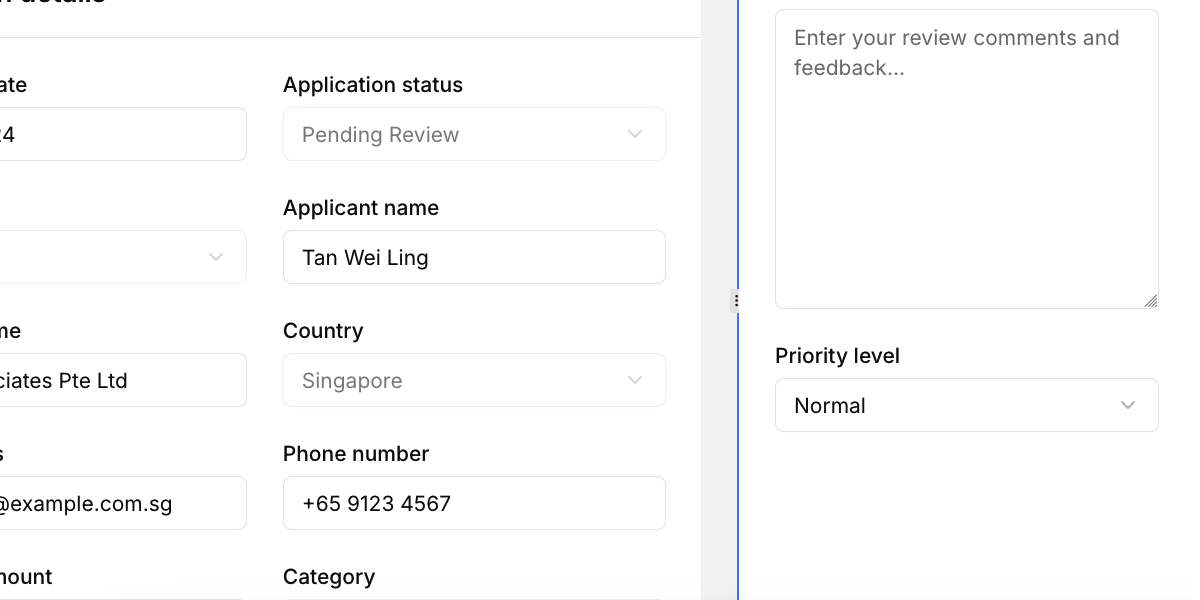The image size is (1200, 600).
Task: Click the Application status label
Action: coord(373,85)
